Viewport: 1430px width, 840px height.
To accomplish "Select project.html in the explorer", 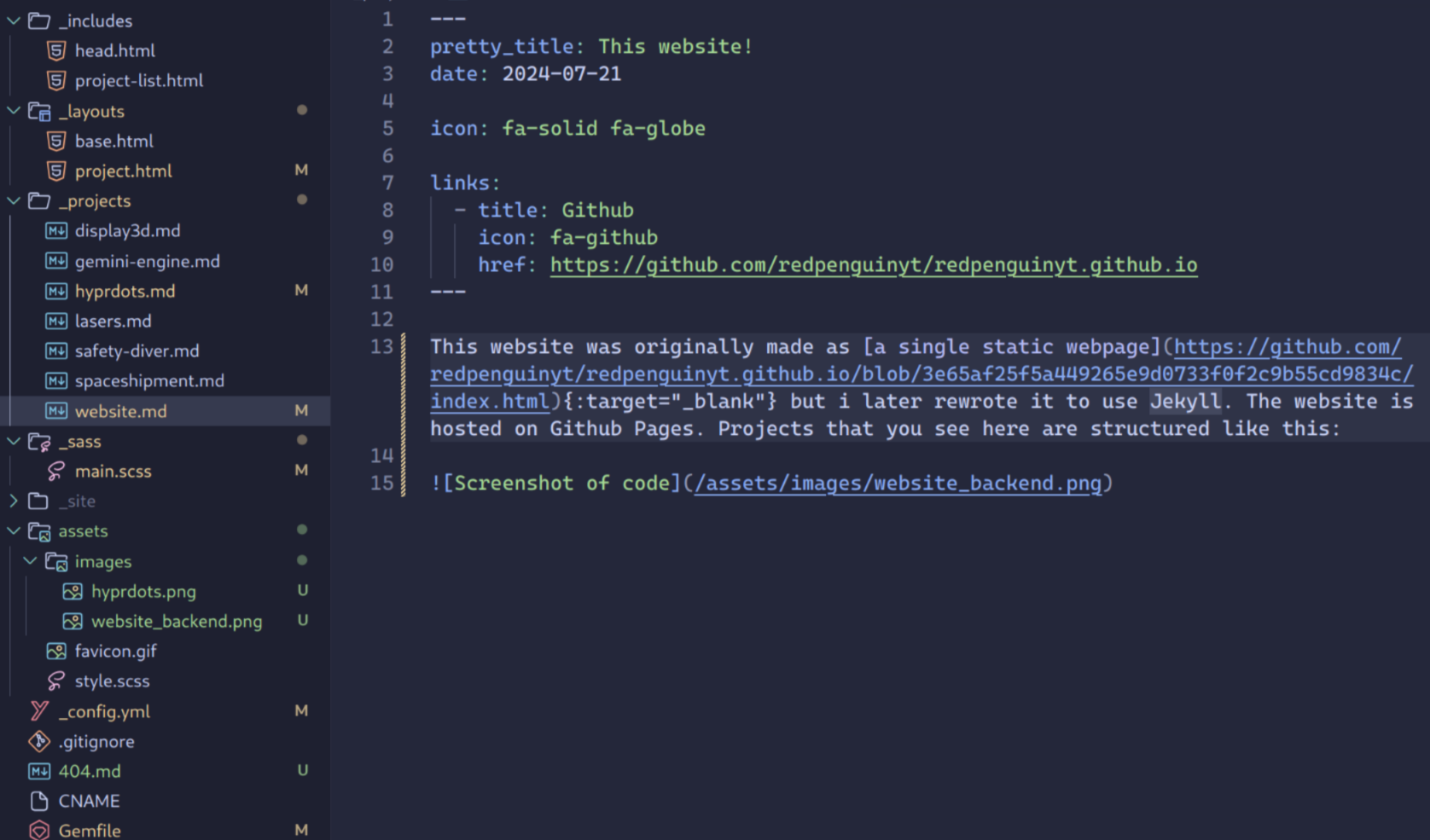I will pos(125,171).
